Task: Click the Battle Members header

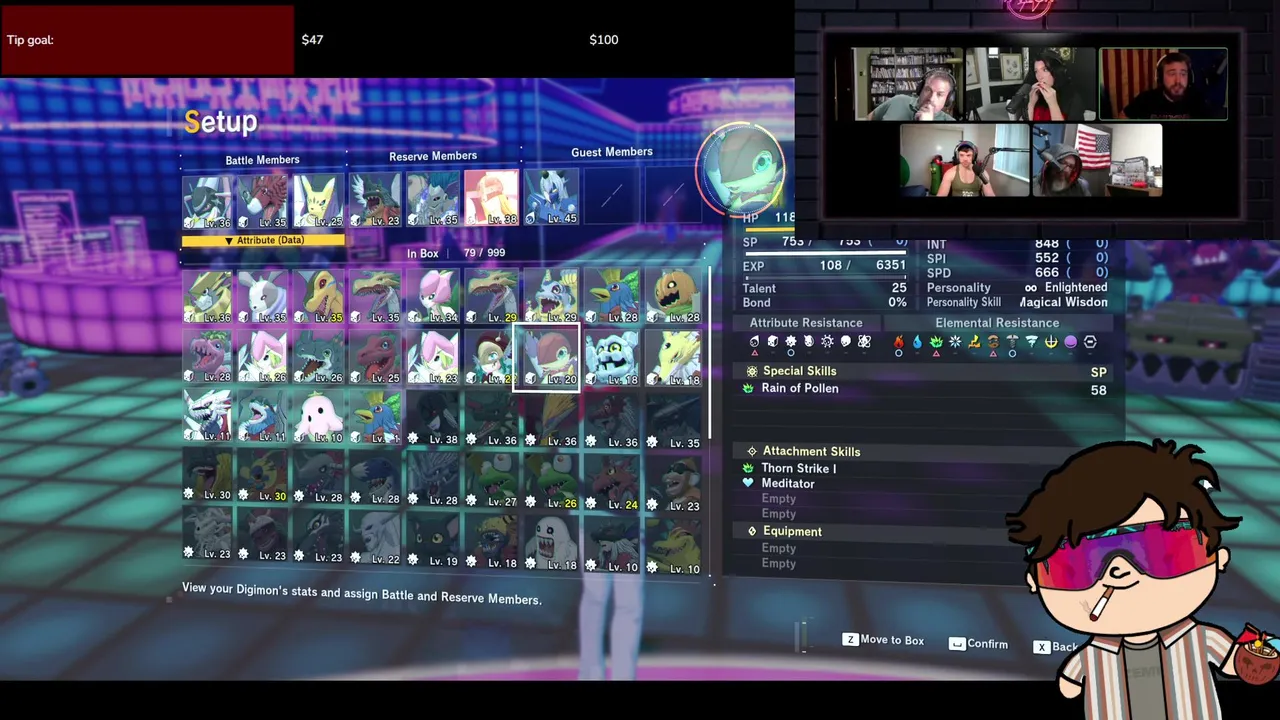Action: (262, 160)
